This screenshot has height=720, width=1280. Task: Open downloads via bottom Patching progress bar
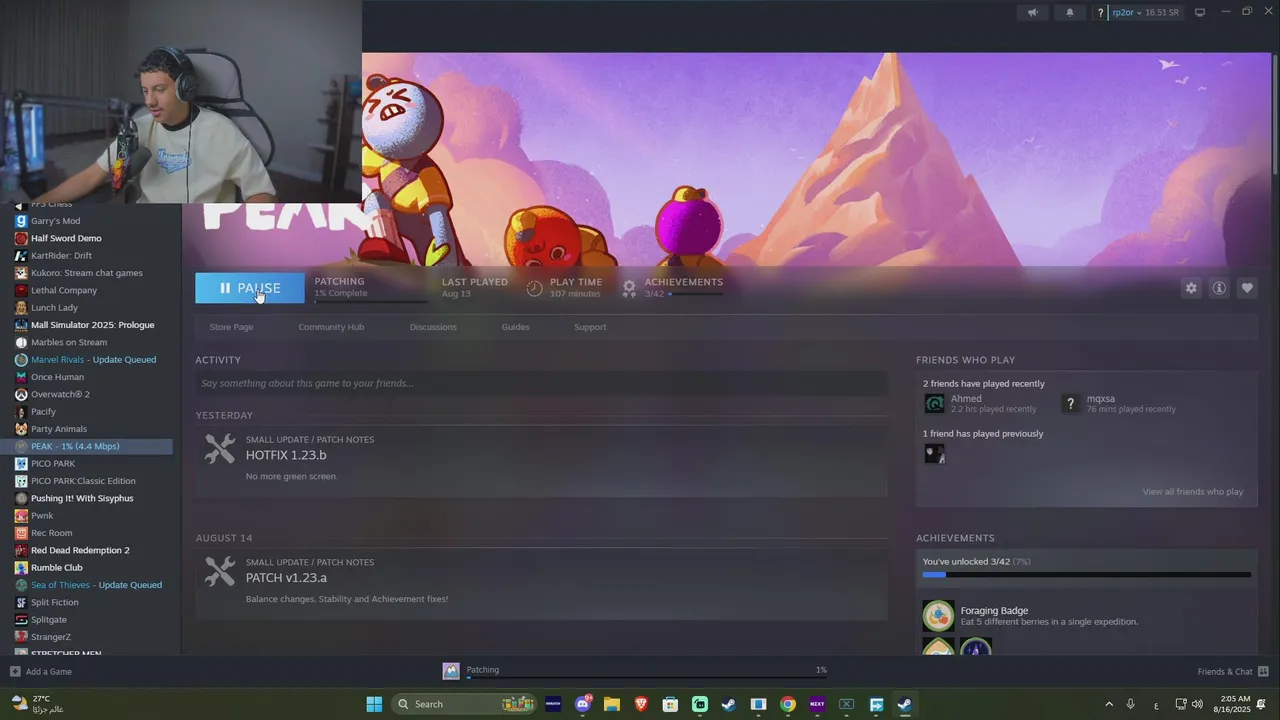click(x=646, y=677)
